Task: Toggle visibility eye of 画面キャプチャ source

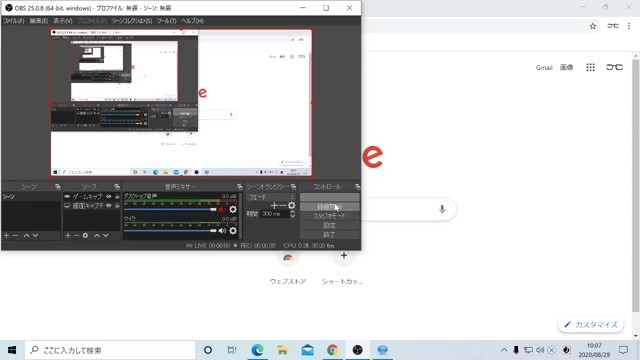Action: pos(109,206)
